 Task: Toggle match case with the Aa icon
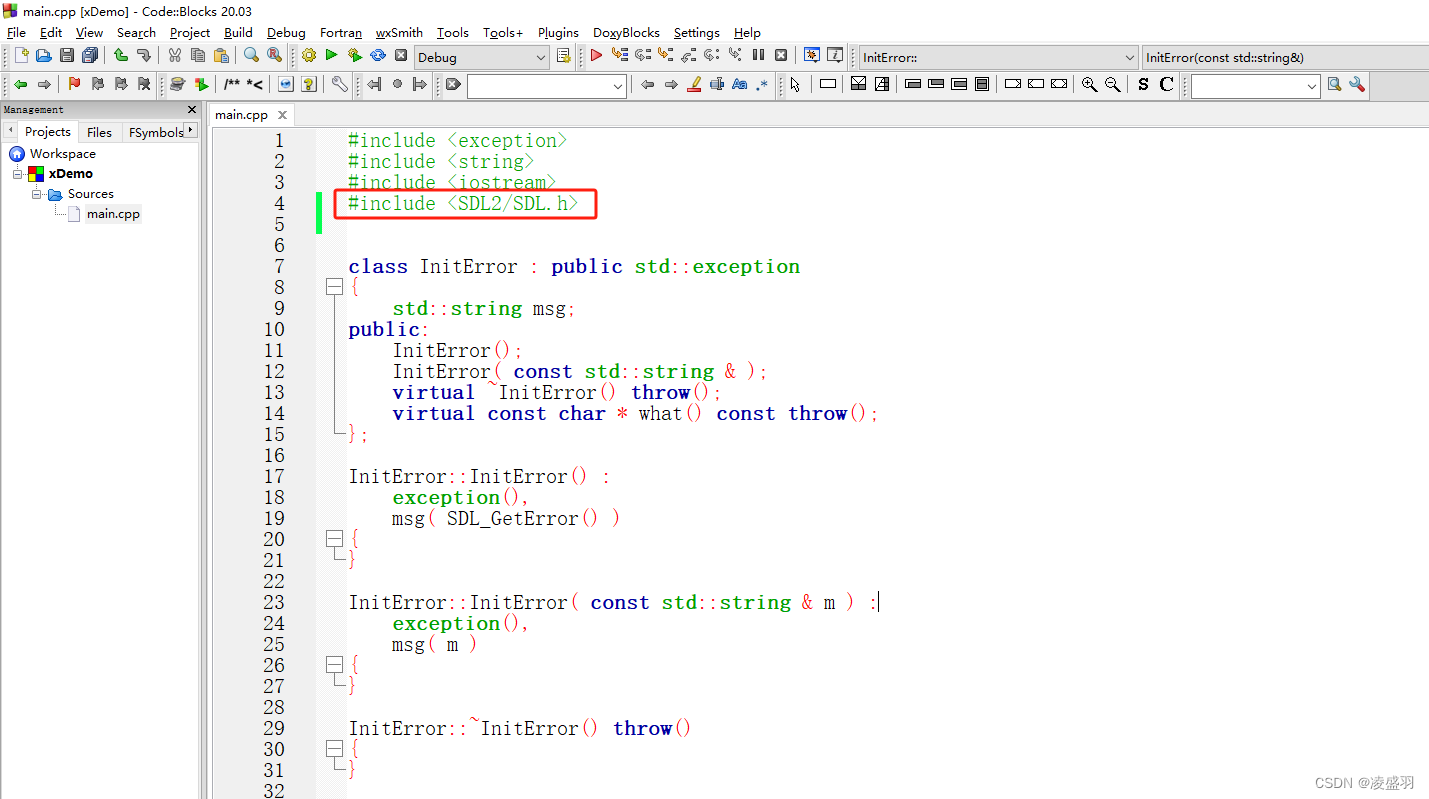(740, 85)
